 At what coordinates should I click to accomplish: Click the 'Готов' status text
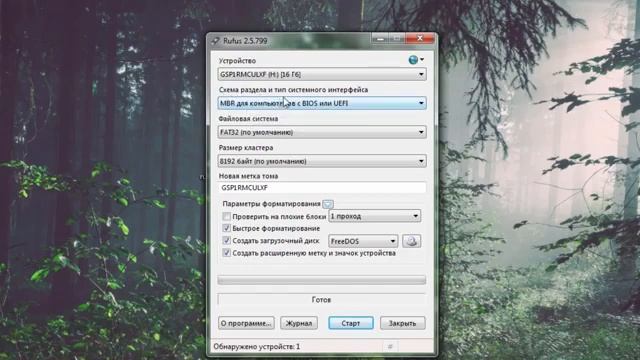point(321,300)
